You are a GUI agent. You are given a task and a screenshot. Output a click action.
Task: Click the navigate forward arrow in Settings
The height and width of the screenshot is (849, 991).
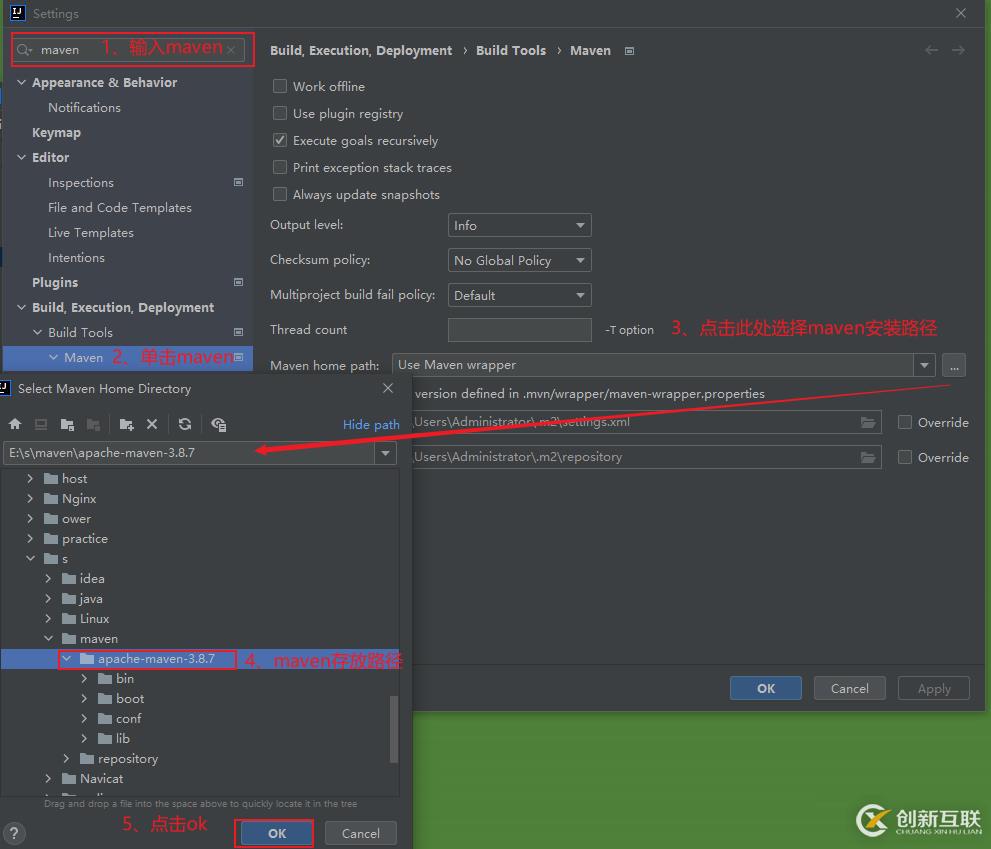958,50
